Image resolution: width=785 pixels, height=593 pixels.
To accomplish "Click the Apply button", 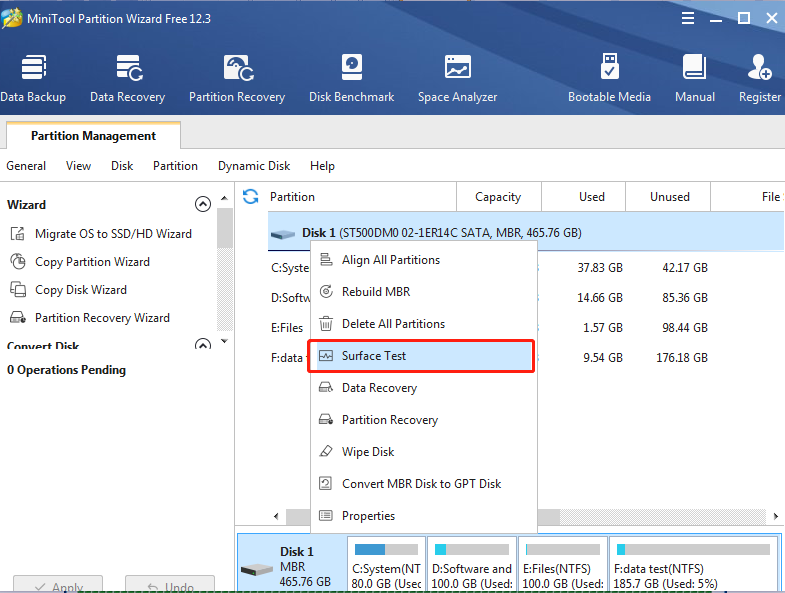I will (58, 583).
